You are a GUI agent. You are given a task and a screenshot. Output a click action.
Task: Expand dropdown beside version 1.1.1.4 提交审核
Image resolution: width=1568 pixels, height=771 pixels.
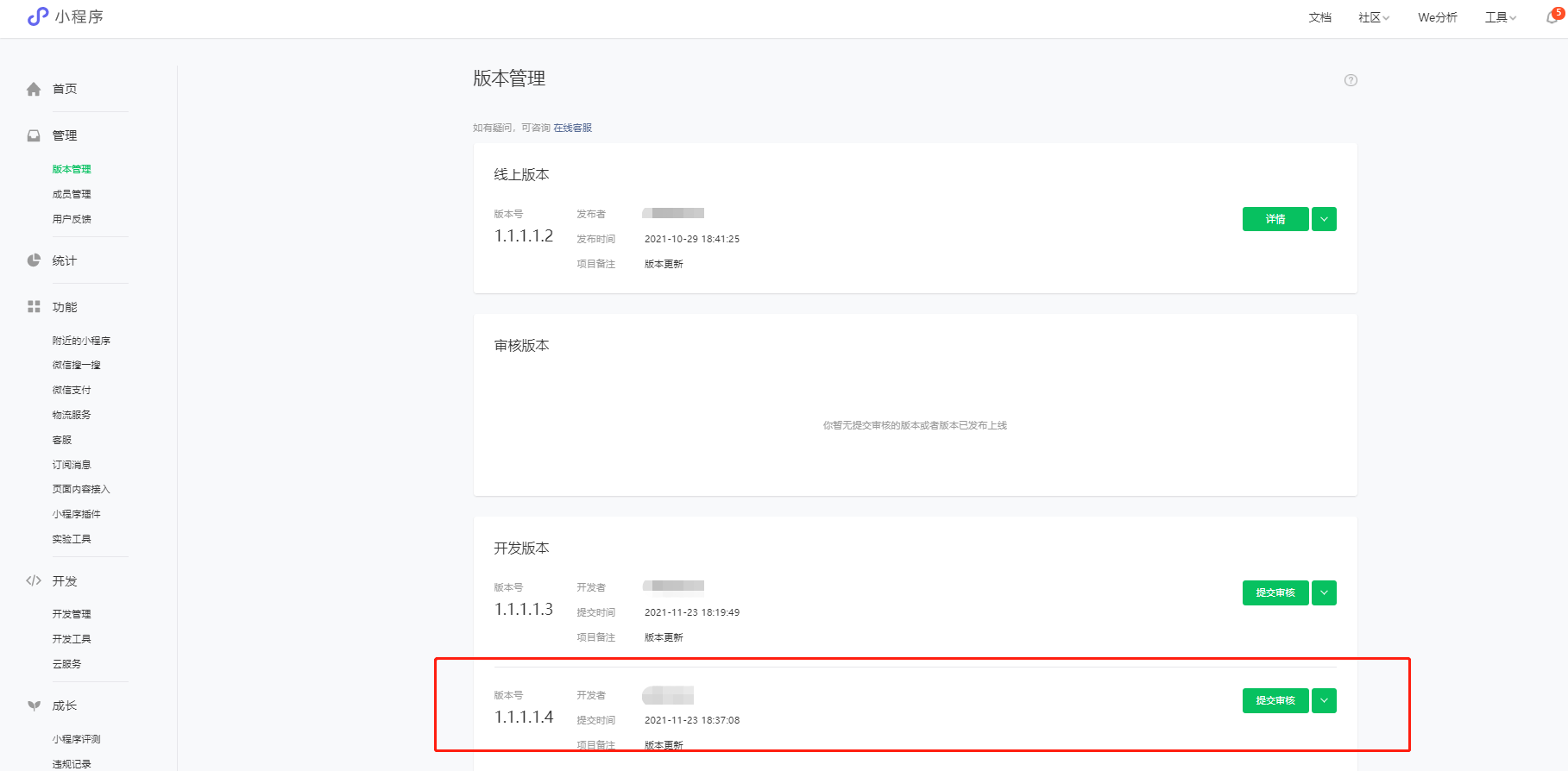tap(1324, 700)
